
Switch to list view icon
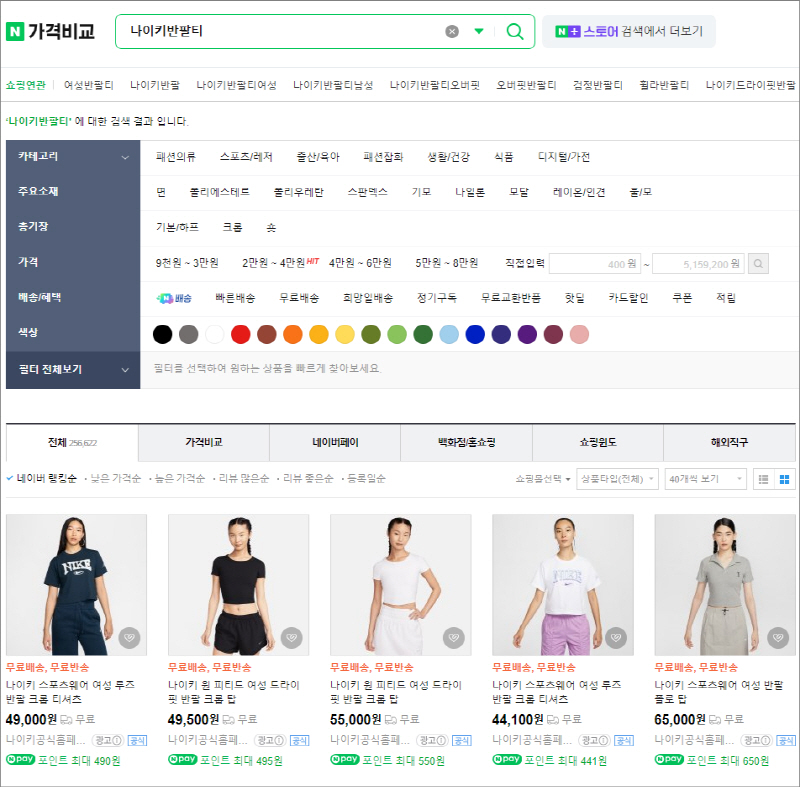click(x=763, y=479)
